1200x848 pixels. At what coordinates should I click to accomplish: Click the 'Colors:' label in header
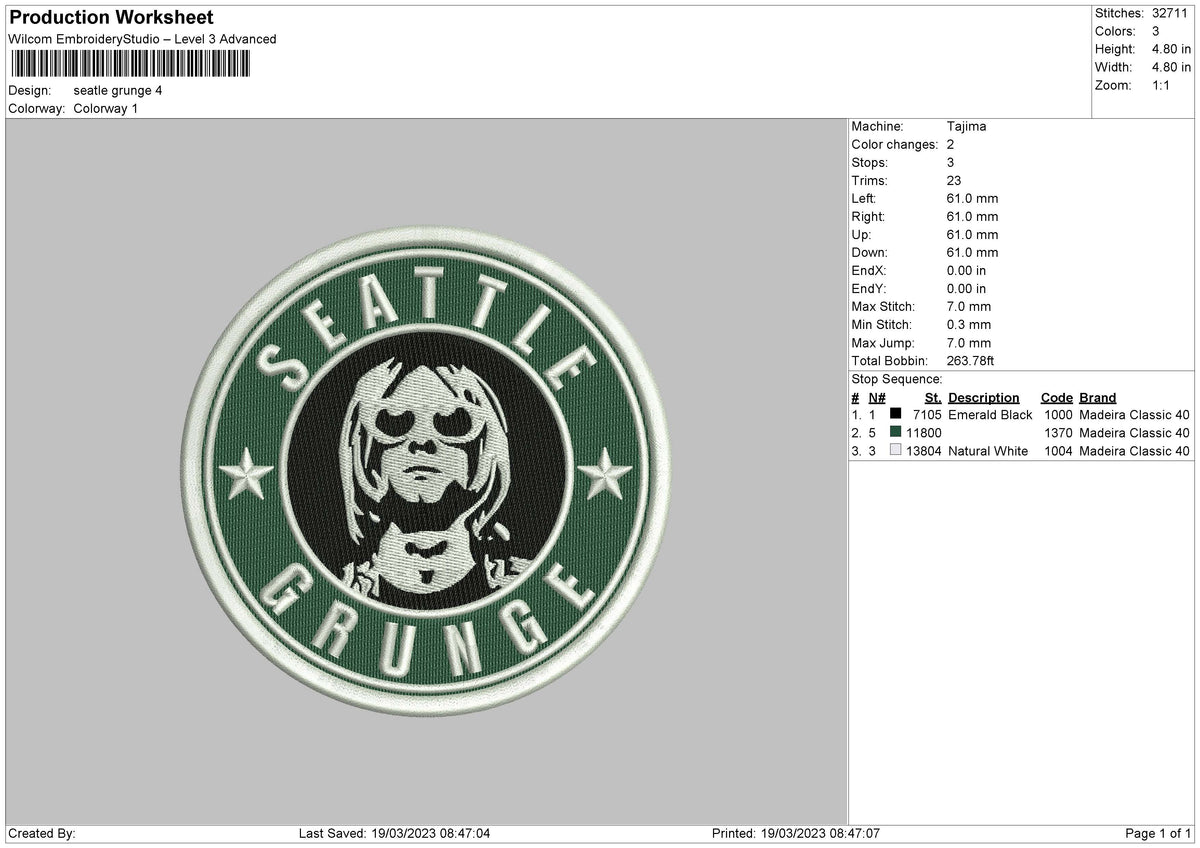[1115, 31]
